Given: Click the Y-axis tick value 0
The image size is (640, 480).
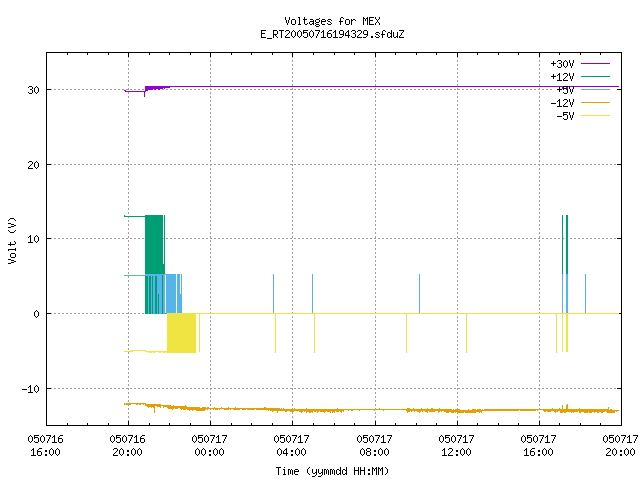Looking at the screenshot, I should pos(36,314).
